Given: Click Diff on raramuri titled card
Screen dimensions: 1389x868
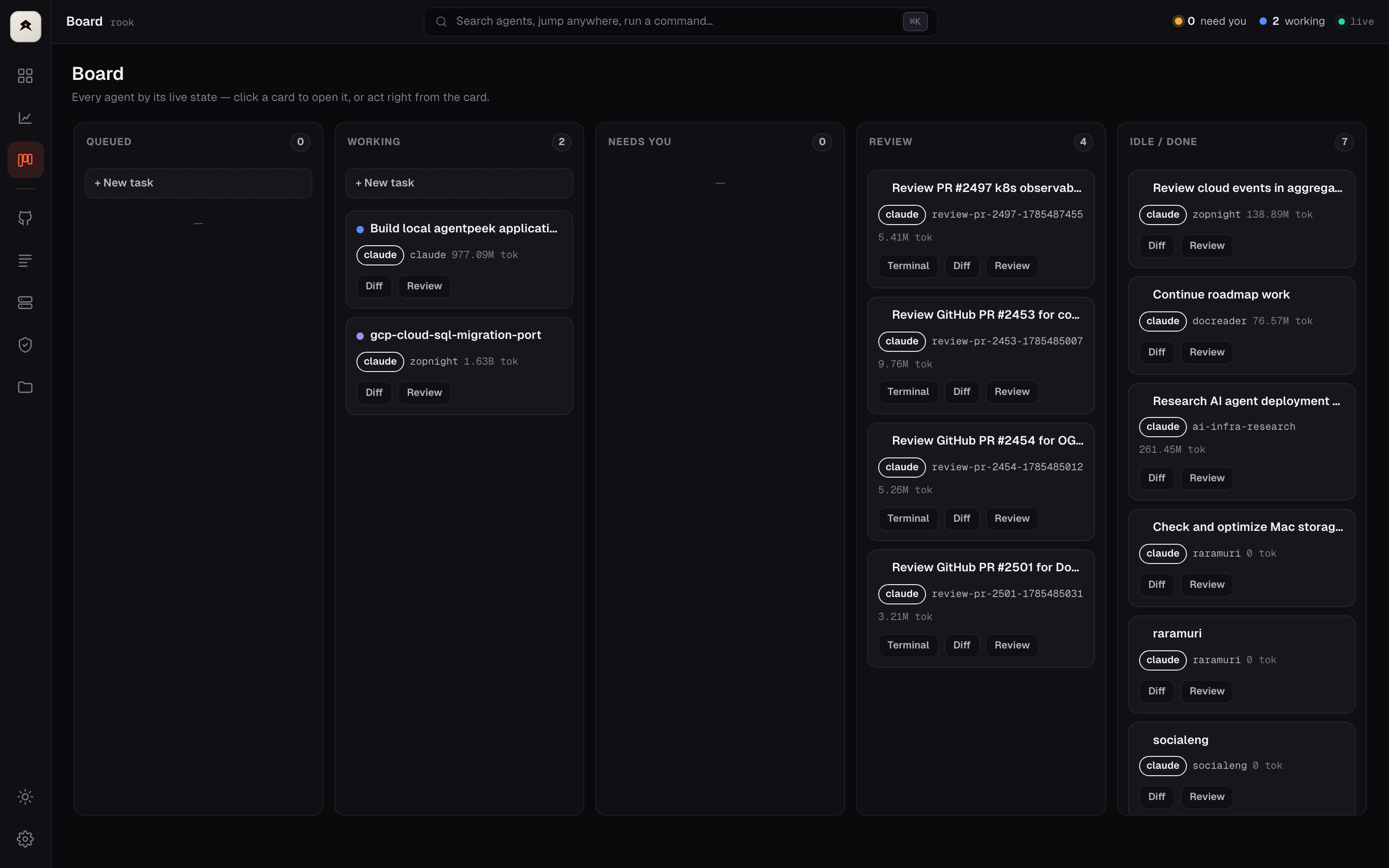Looking at the screenshot, I should tap(1157, 691).
